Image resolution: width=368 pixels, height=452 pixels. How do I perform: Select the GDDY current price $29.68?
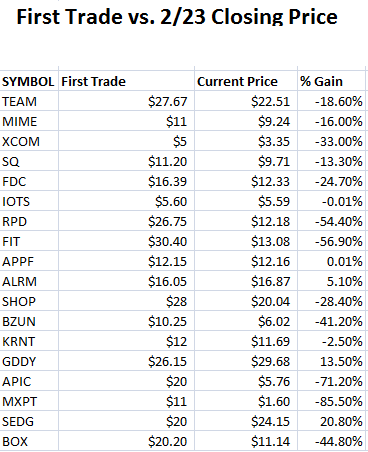tap(246, 361)
